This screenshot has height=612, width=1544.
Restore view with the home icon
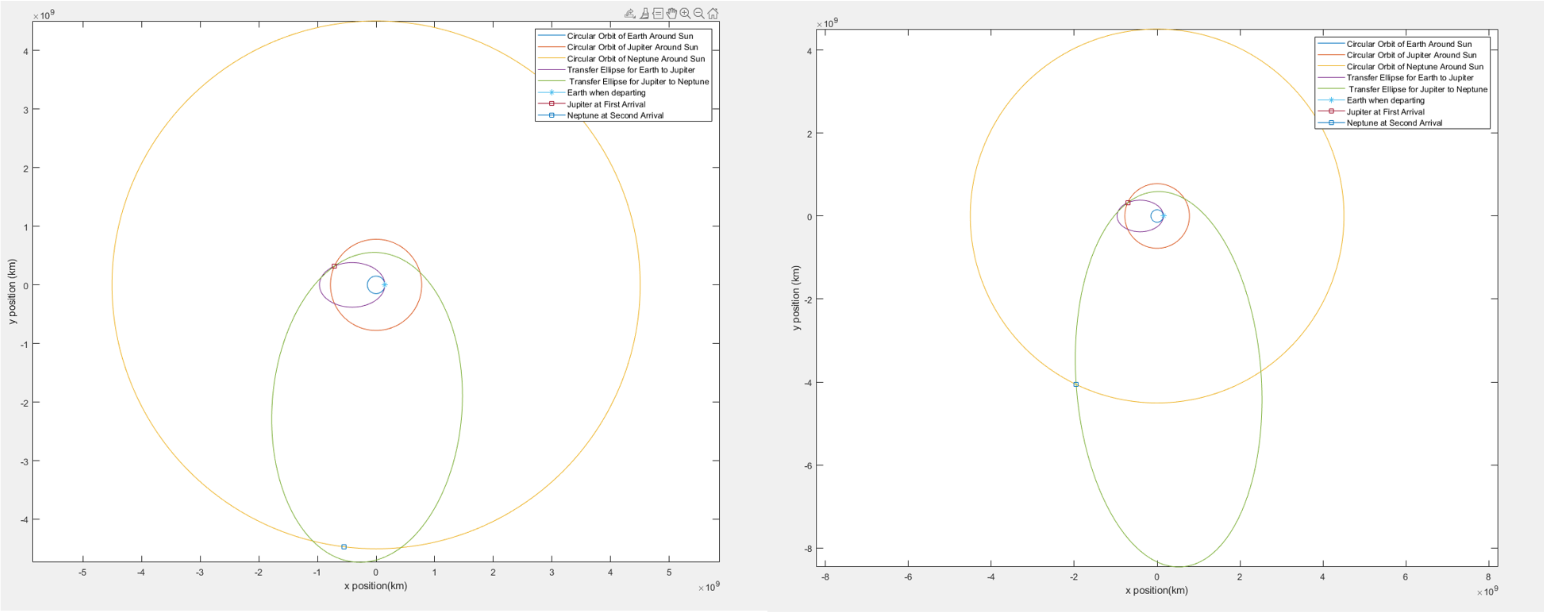tap(713, 13)
